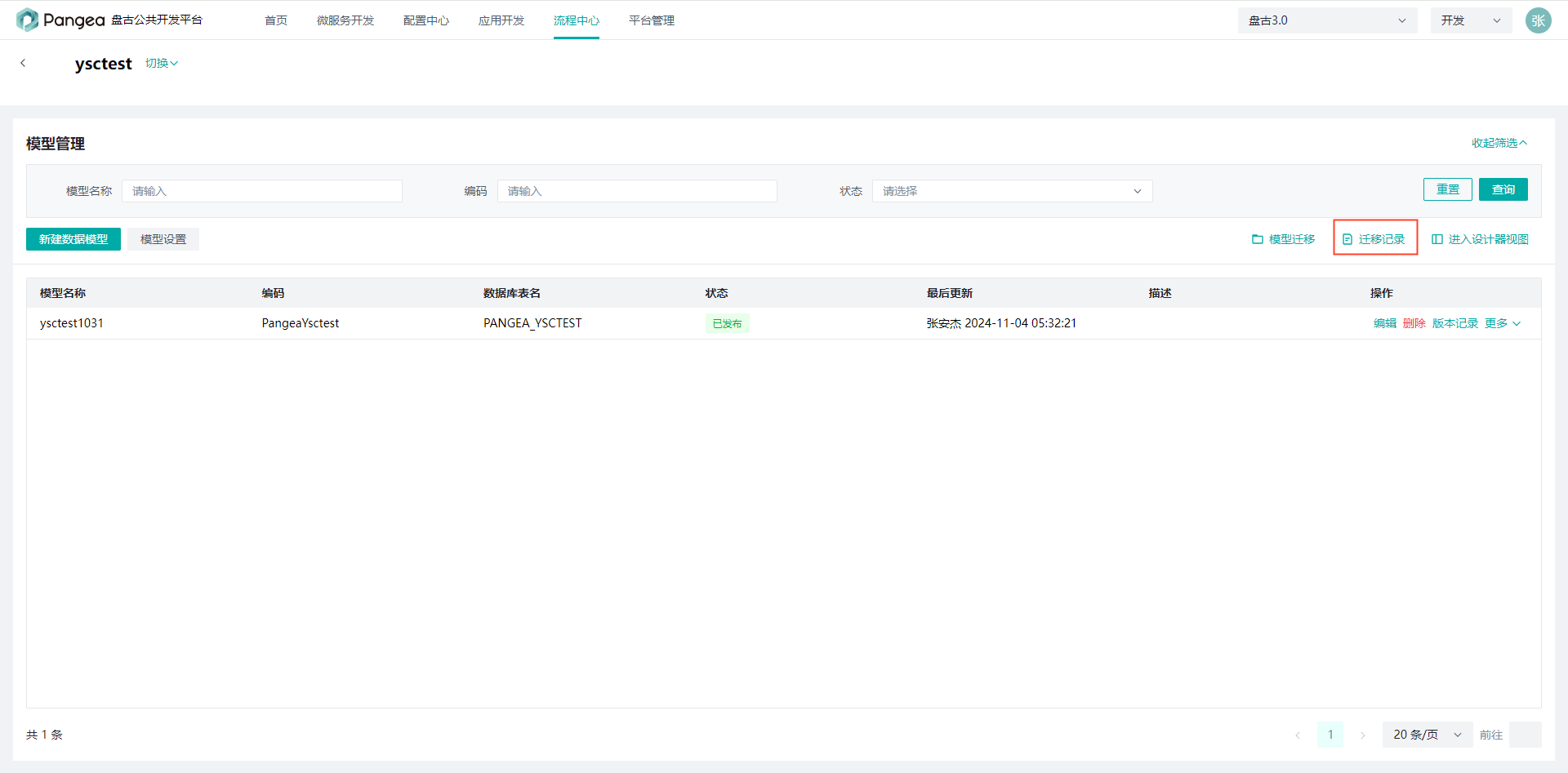Open the 20 条/页 page size dropdown
The width and height of the screenshot is (1568, 773).
(1427, 735)
